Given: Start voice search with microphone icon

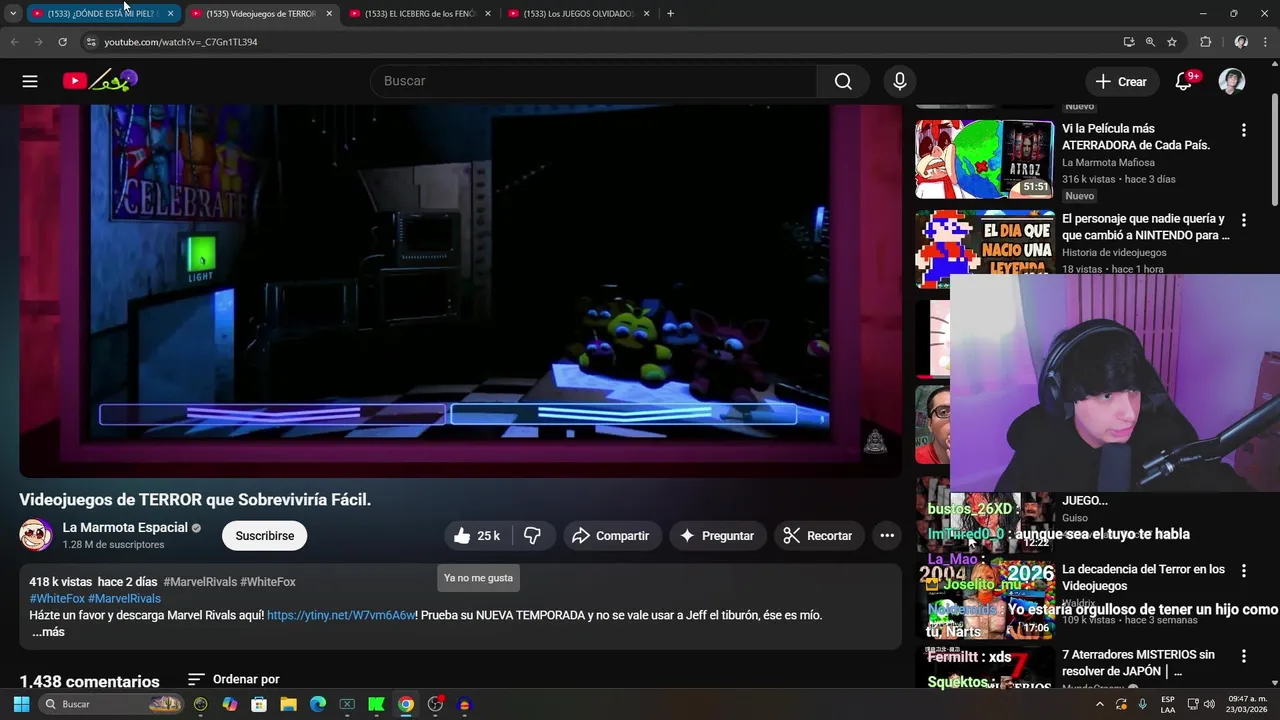Looking at the screenshot, I should point(900,81).
